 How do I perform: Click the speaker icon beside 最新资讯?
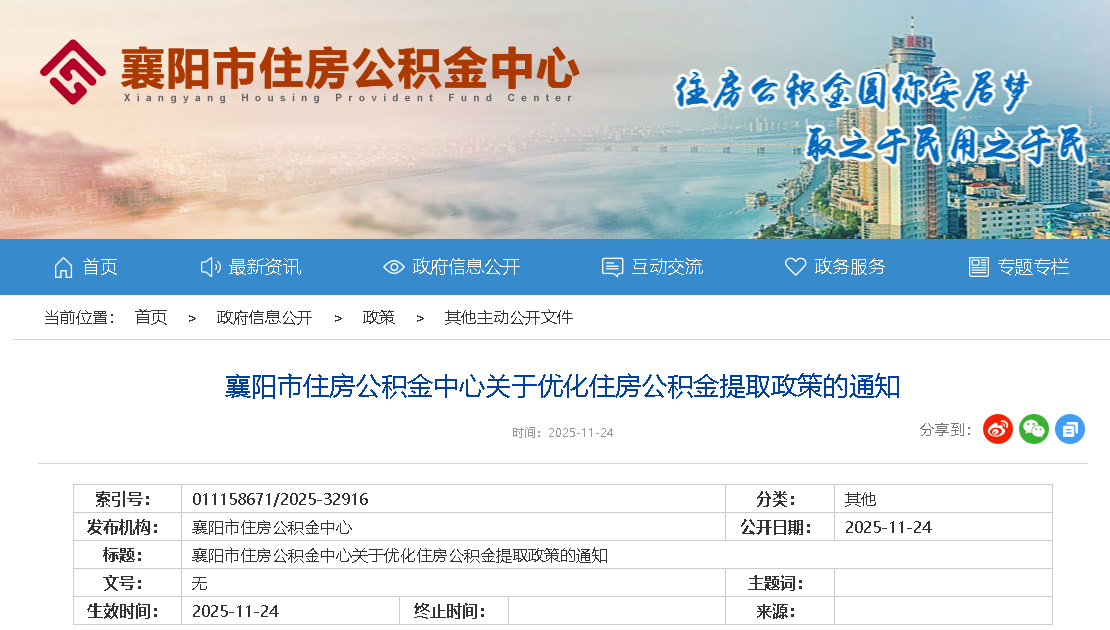[x=210, y=267]
